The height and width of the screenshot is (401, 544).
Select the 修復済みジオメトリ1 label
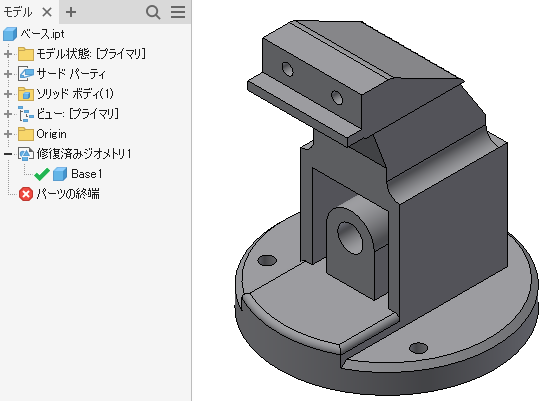click(84, 154)
